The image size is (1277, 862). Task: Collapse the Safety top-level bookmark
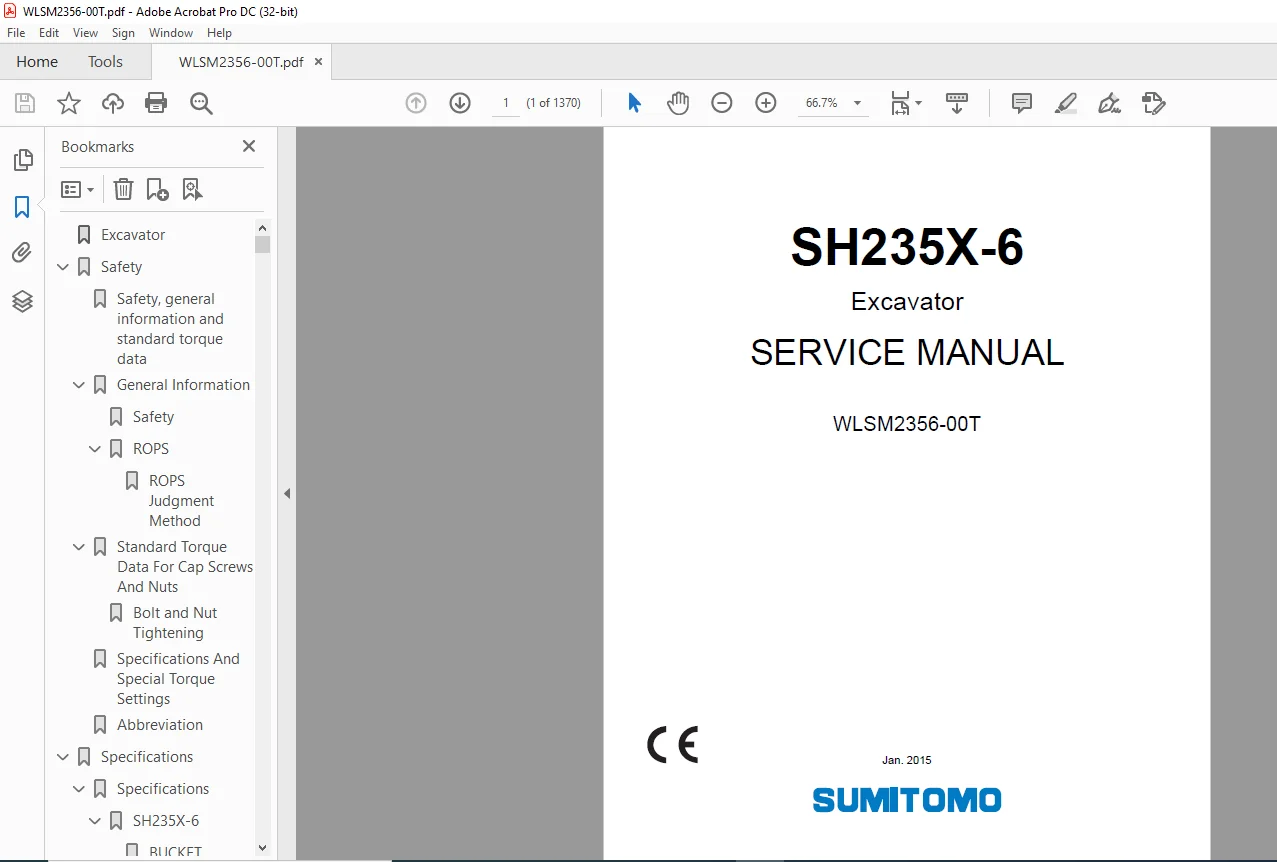tap(63, 267)
